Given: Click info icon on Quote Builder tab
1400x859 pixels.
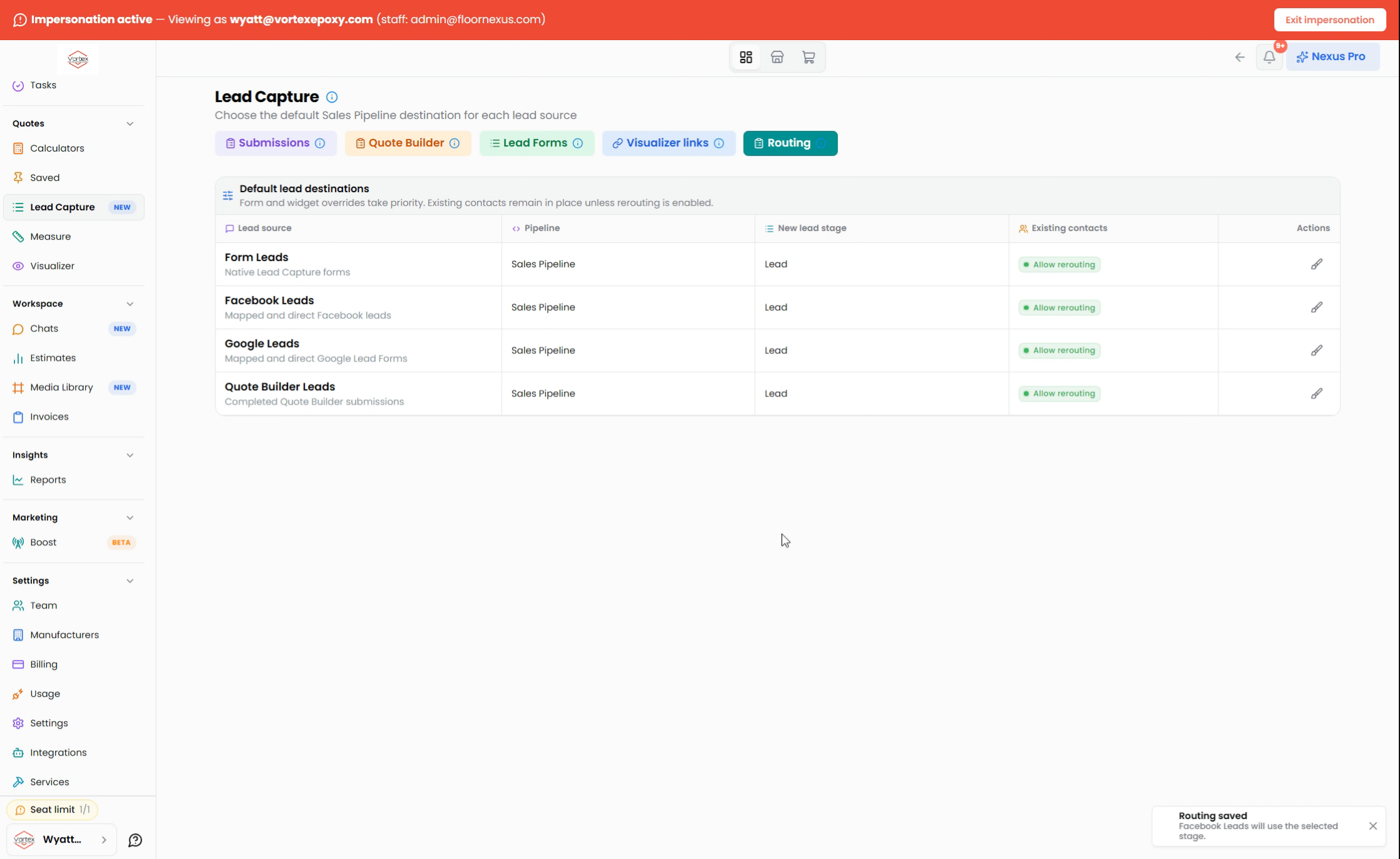Looking at the screenshot, I should tap(455, 143).
